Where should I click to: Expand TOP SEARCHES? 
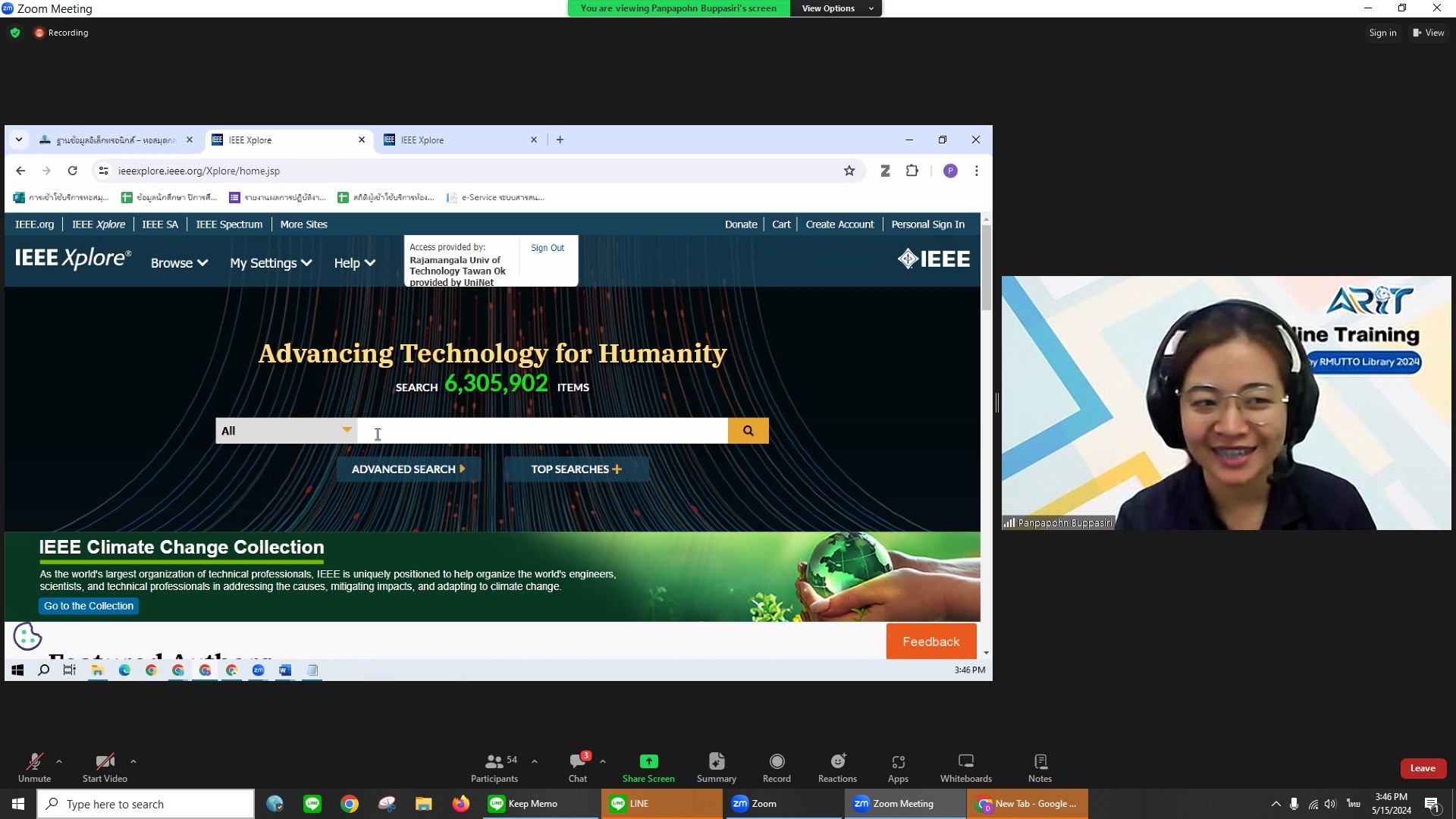click(x=576, y=469)
